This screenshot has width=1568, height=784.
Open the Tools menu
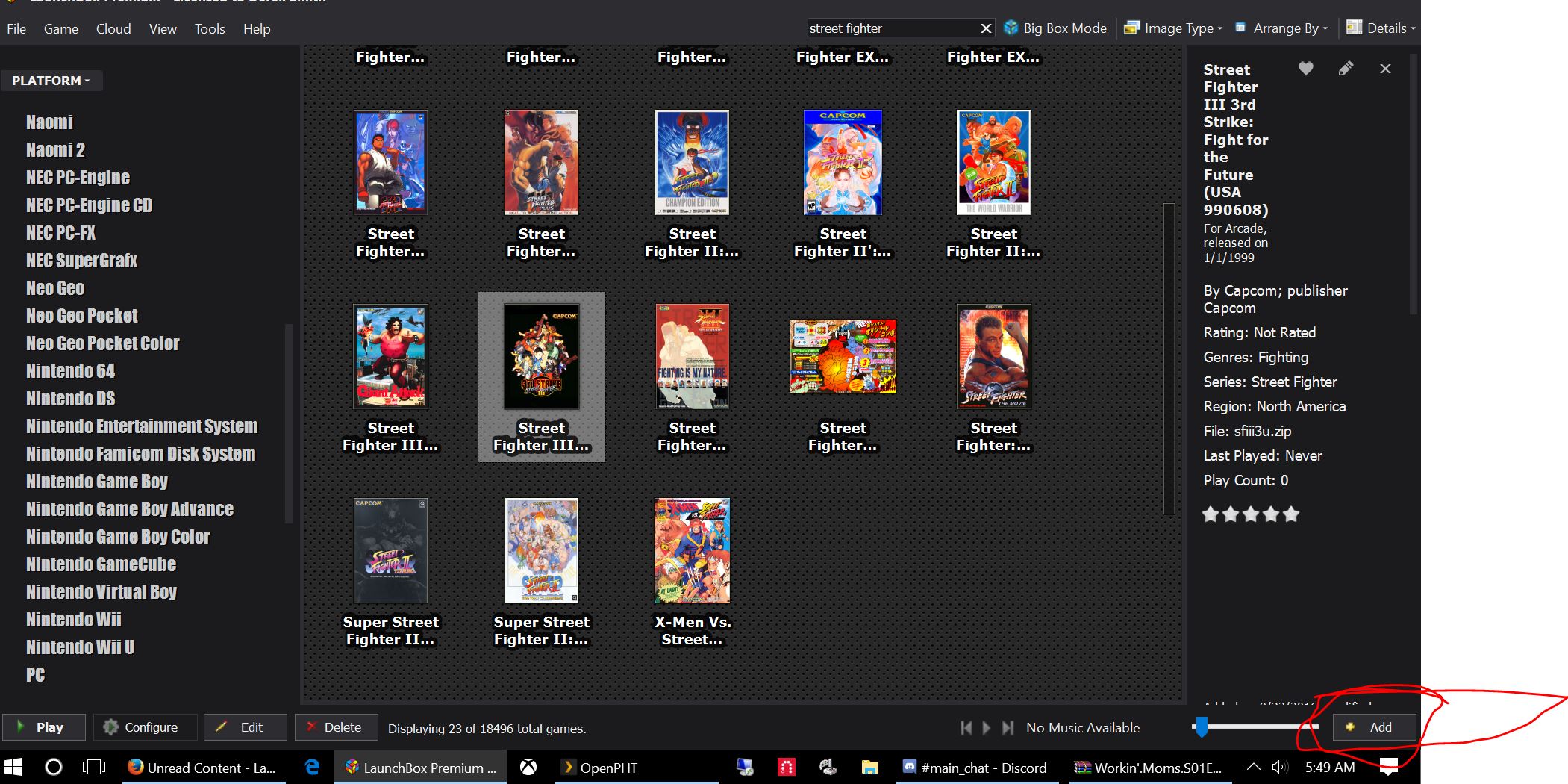pos(210,29)
